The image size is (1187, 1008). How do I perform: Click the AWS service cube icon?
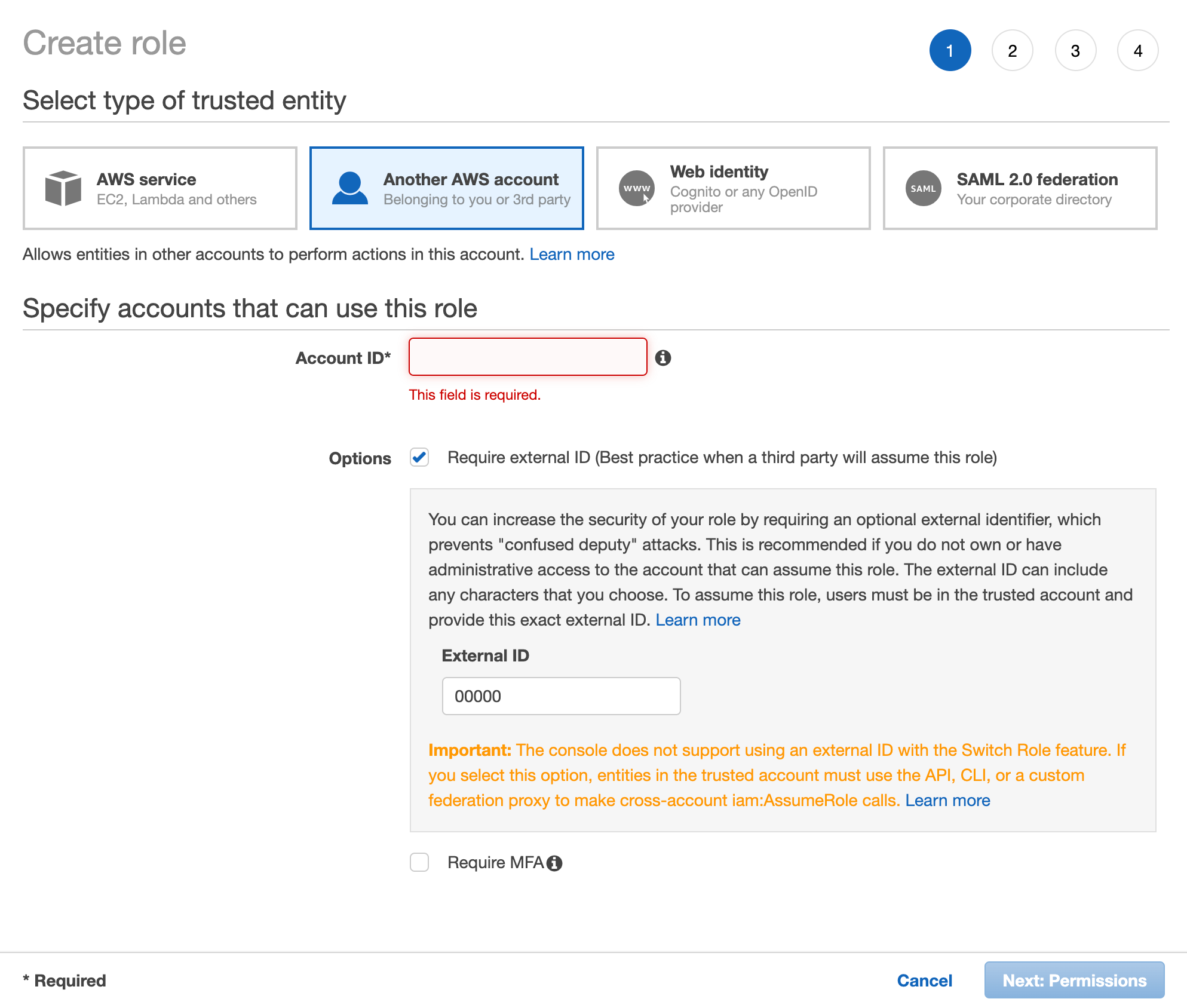click(63, 188)
